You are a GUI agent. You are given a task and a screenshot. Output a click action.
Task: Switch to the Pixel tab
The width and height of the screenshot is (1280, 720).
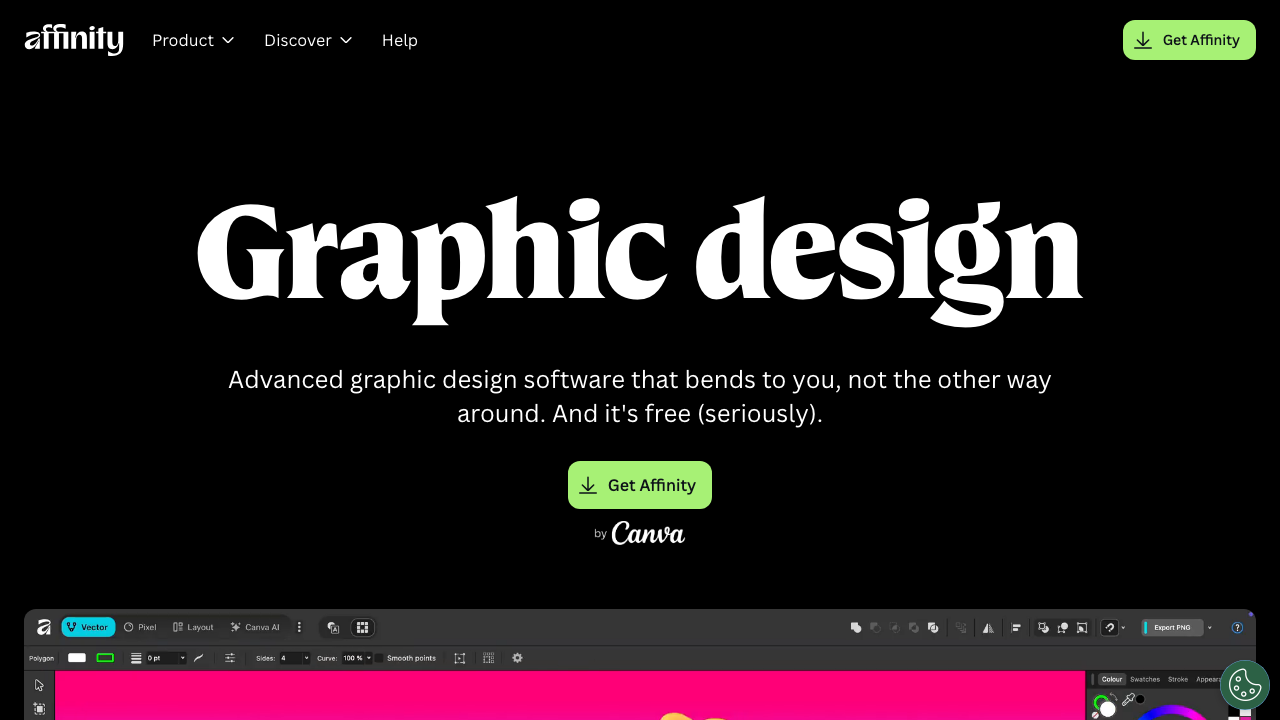click(x=140, y=627)
